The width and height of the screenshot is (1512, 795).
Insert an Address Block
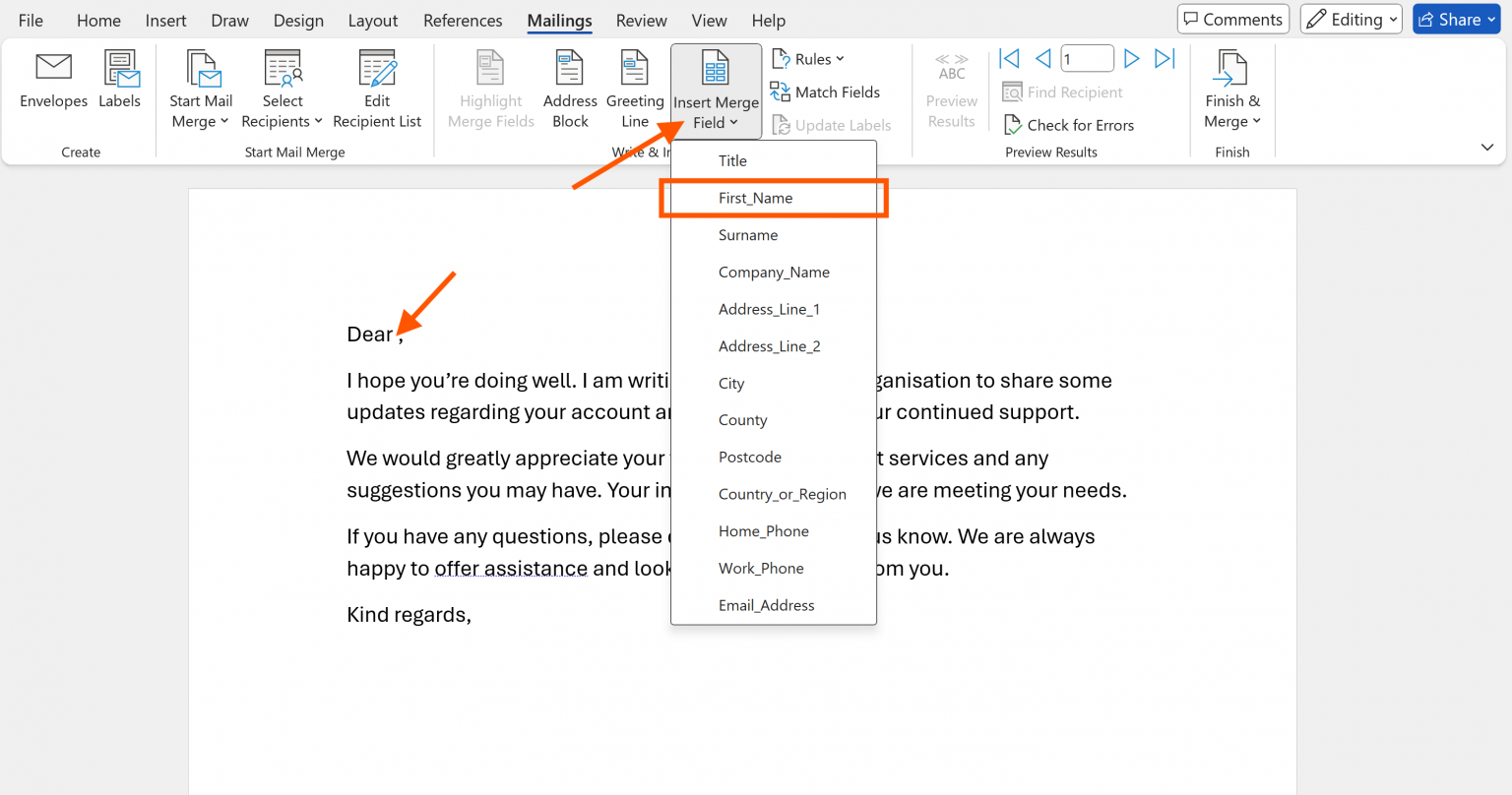tap(570, 90)
